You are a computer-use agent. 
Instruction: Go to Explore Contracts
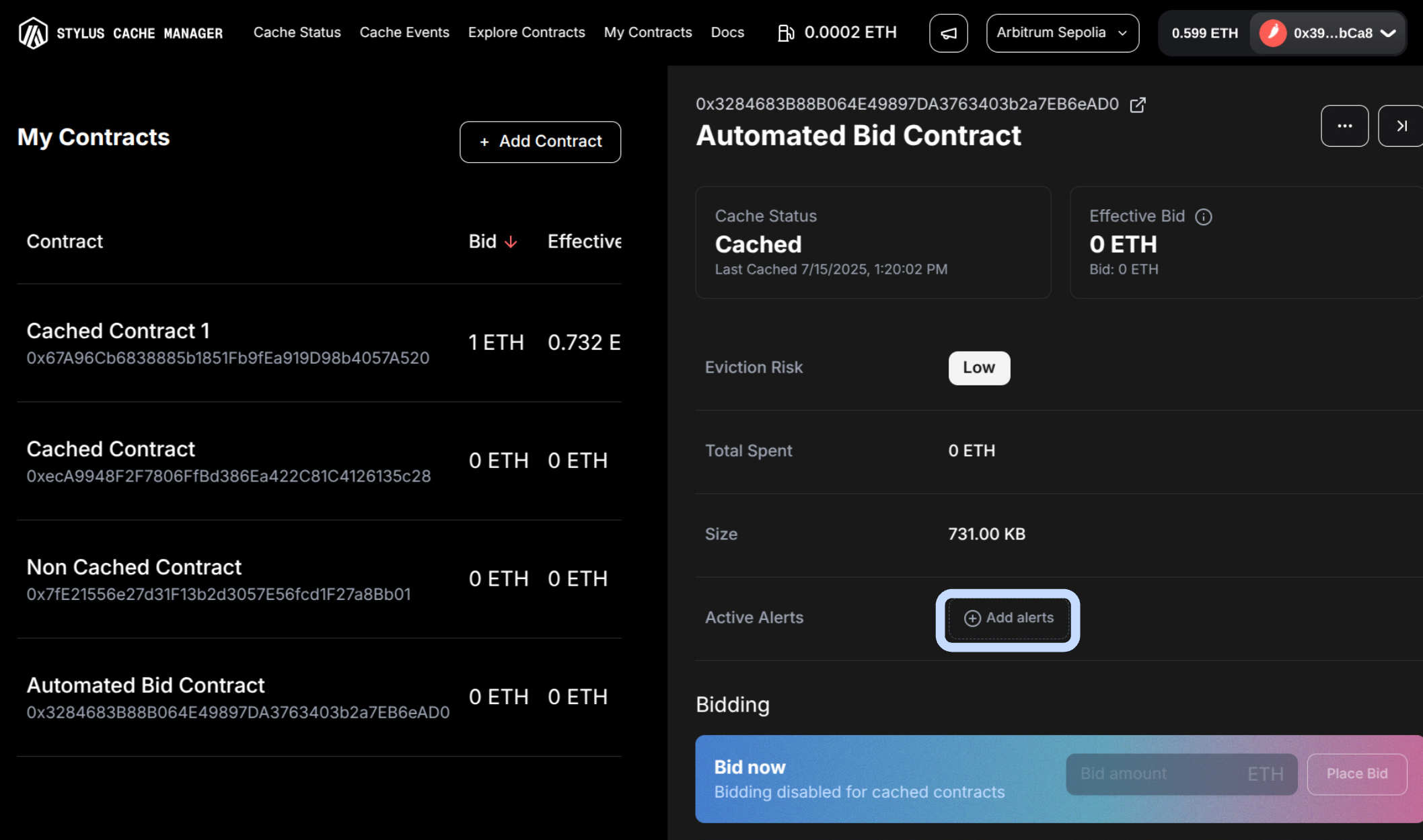point(526,32)
